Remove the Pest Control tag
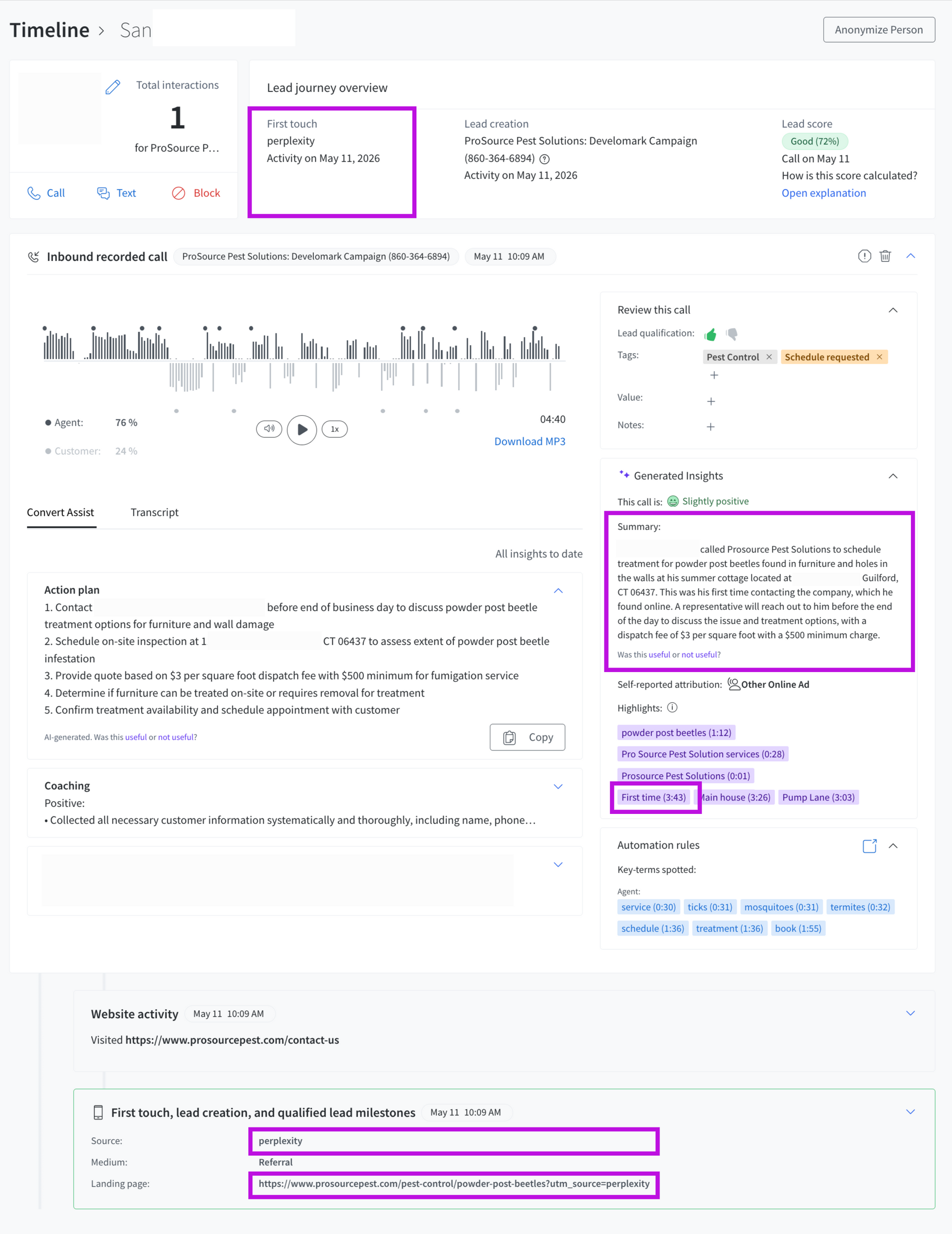This screenshot has width=952, height=1234. [x=769, y=357]
